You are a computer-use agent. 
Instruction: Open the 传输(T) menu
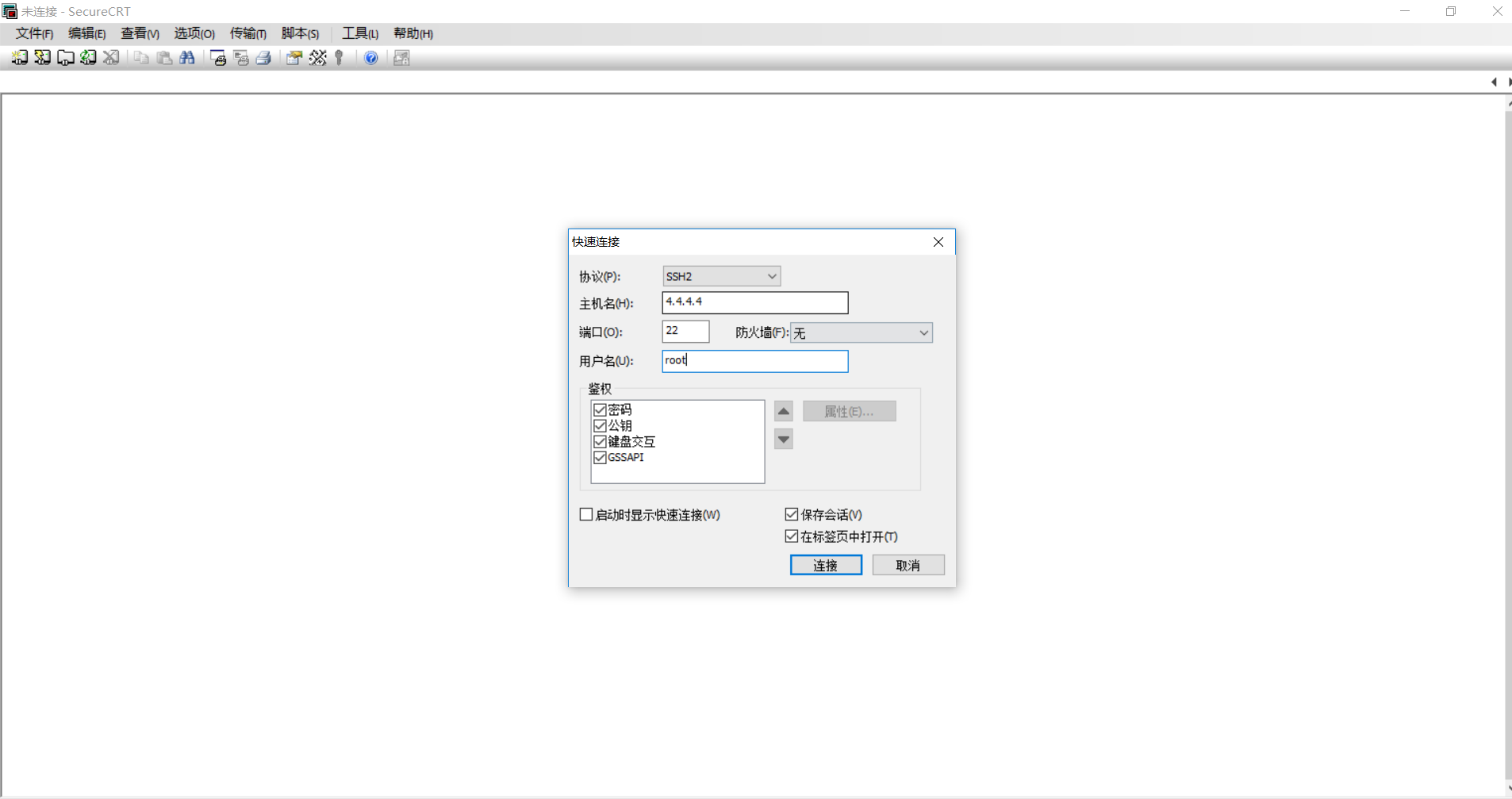coord(248,33)
